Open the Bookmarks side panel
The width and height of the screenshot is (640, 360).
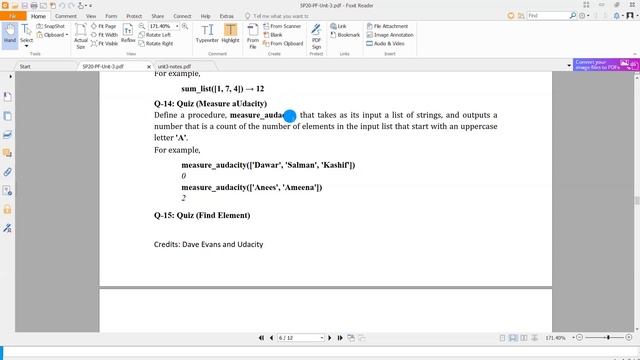[x=7, y=97]
